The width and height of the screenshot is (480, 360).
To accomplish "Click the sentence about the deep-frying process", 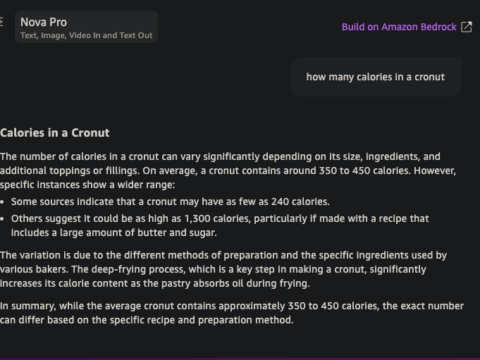I will click(213, 276).
